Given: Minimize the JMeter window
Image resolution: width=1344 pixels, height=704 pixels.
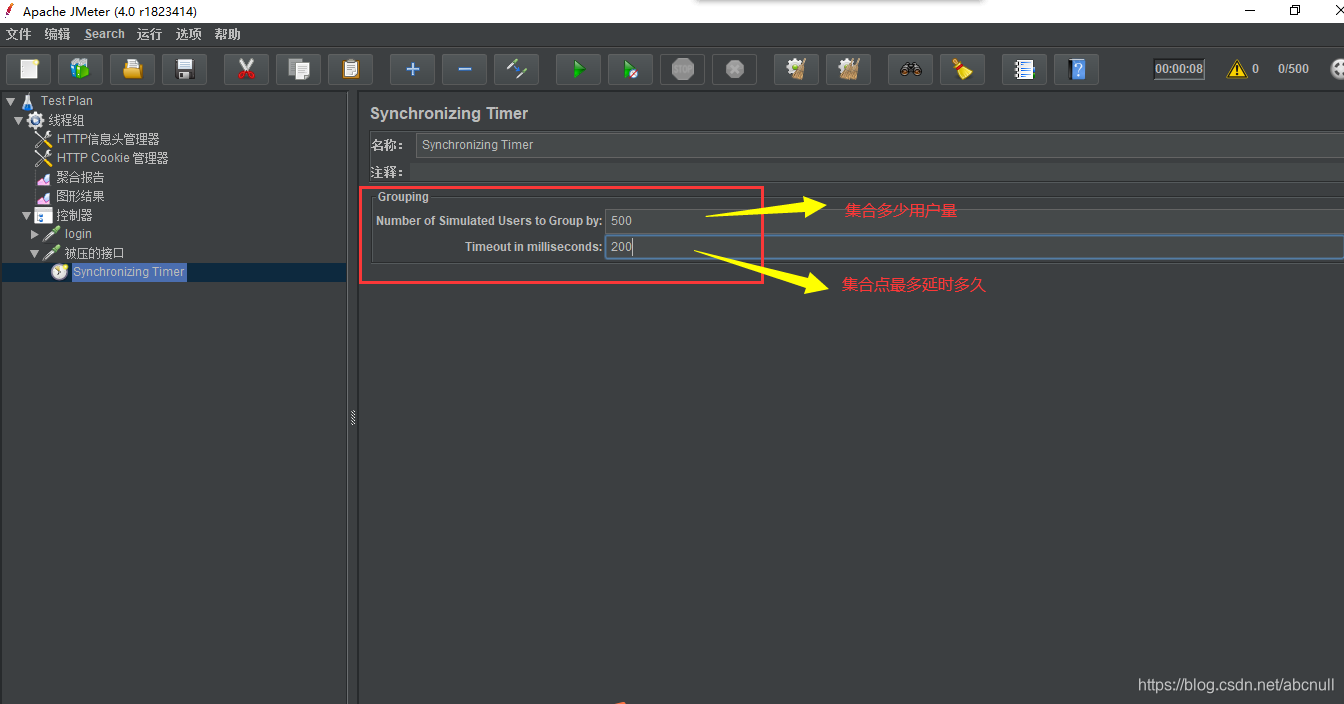Looking at the screenshot, I should pos(1251,11).
